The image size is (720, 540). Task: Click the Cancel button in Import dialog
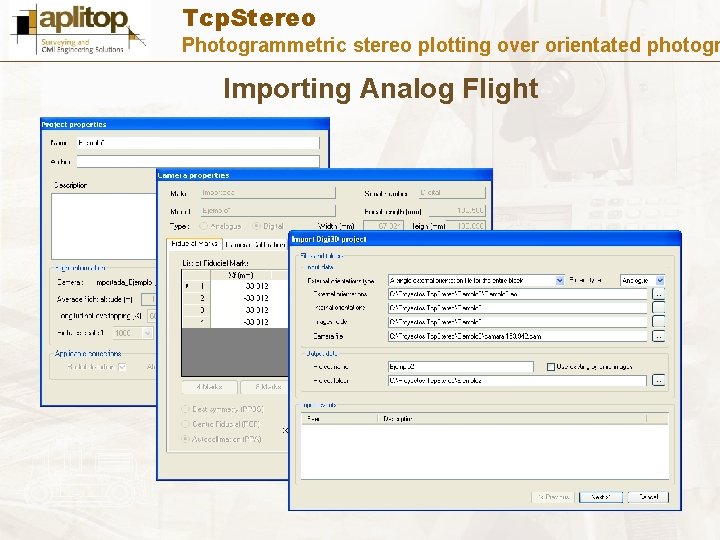coord(648,497)
